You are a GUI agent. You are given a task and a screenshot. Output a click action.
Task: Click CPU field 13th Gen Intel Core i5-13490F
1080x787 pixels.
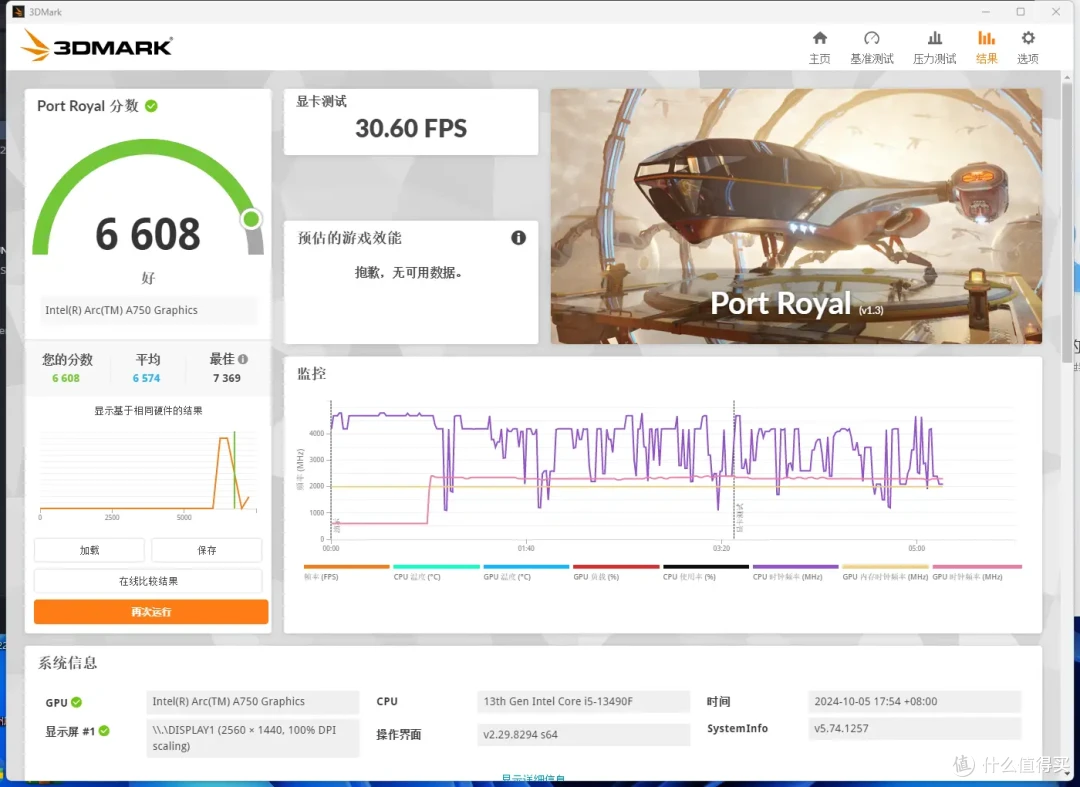click(x=583, y=702)
